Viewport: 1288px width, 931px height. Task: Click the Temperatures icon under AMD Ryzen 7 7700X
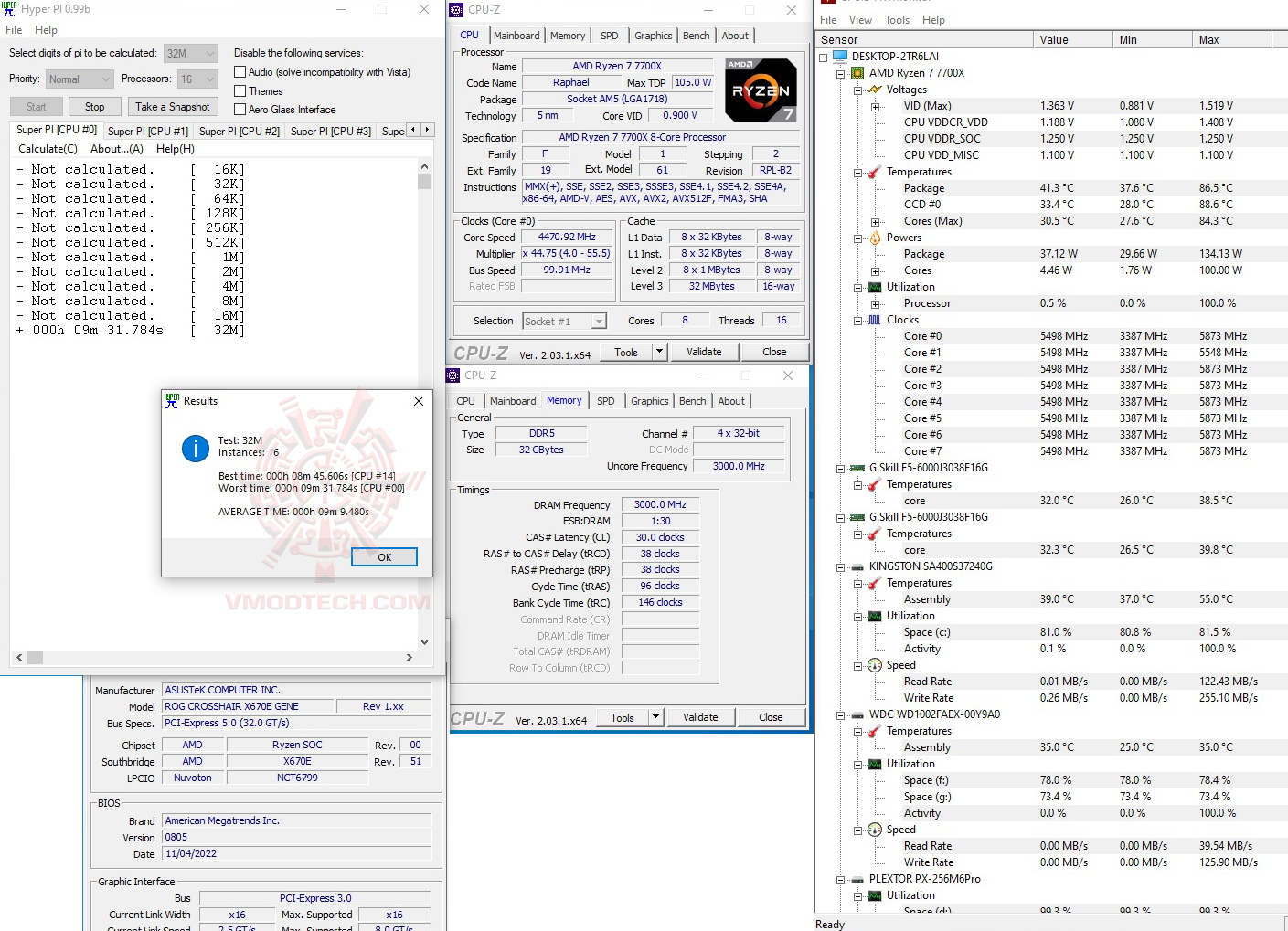pos(876,172)
